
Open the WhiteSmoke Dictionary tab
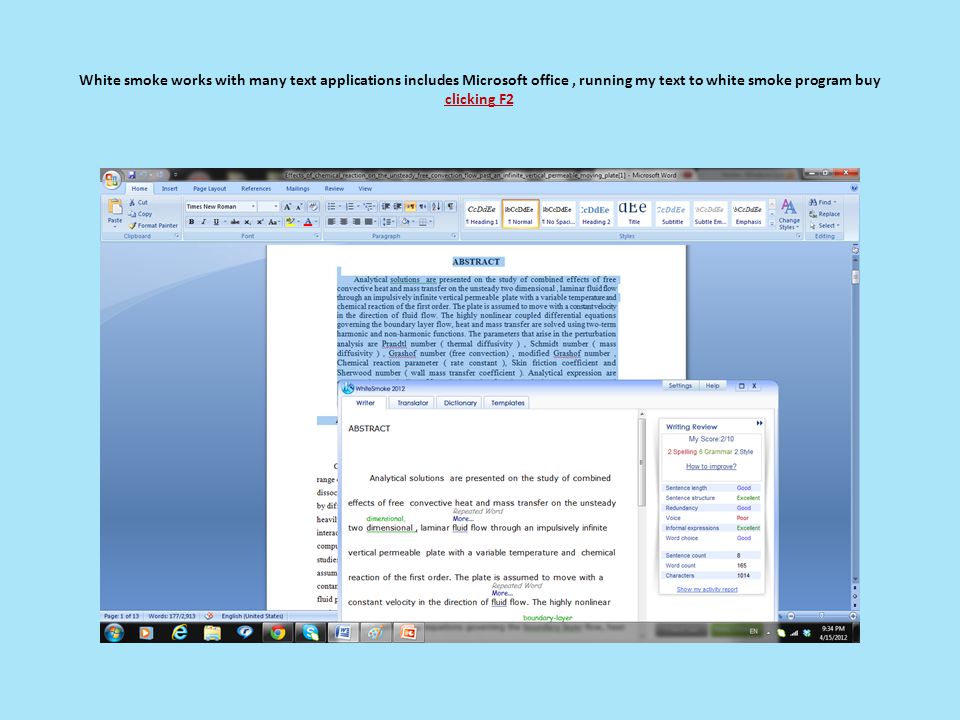click(x=460, y=403)
